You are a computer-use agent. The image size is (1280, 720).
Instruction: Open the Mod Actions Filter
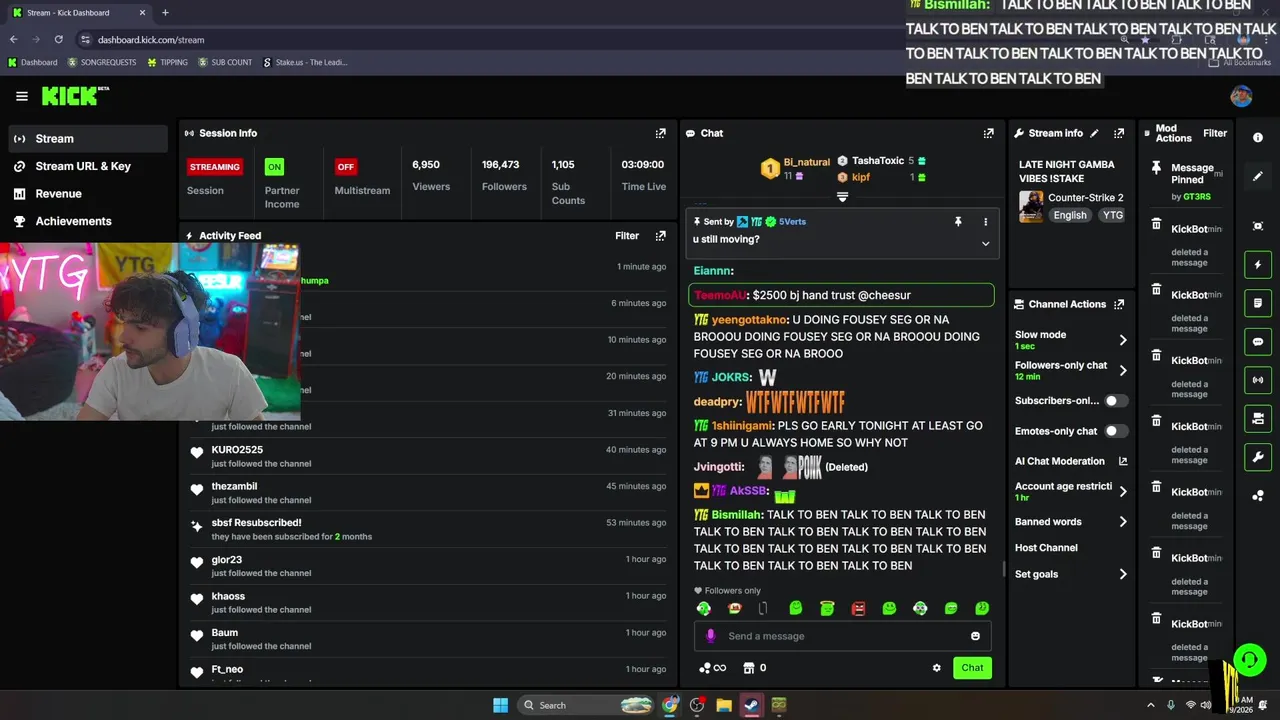(x=1215, y=133)
